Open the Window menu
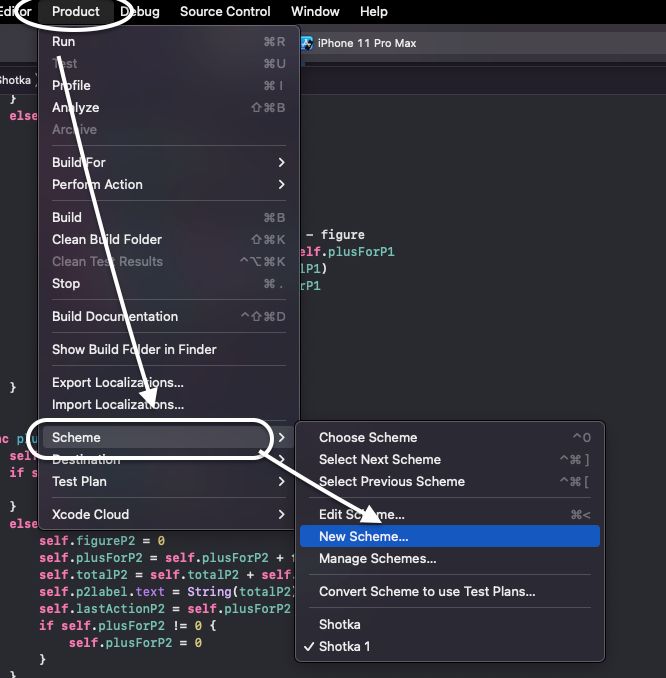666x678 pixels. point(315,12)
